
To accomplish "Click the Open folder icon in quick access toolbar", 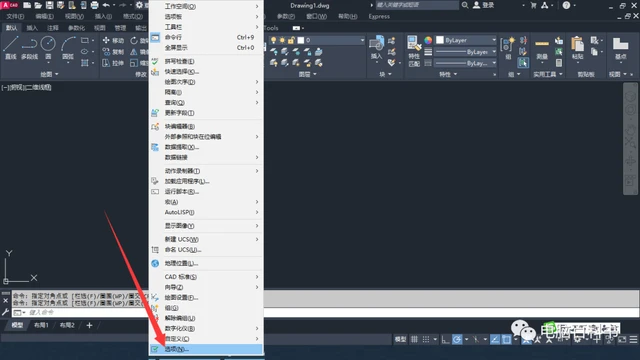I will [38, 5].
